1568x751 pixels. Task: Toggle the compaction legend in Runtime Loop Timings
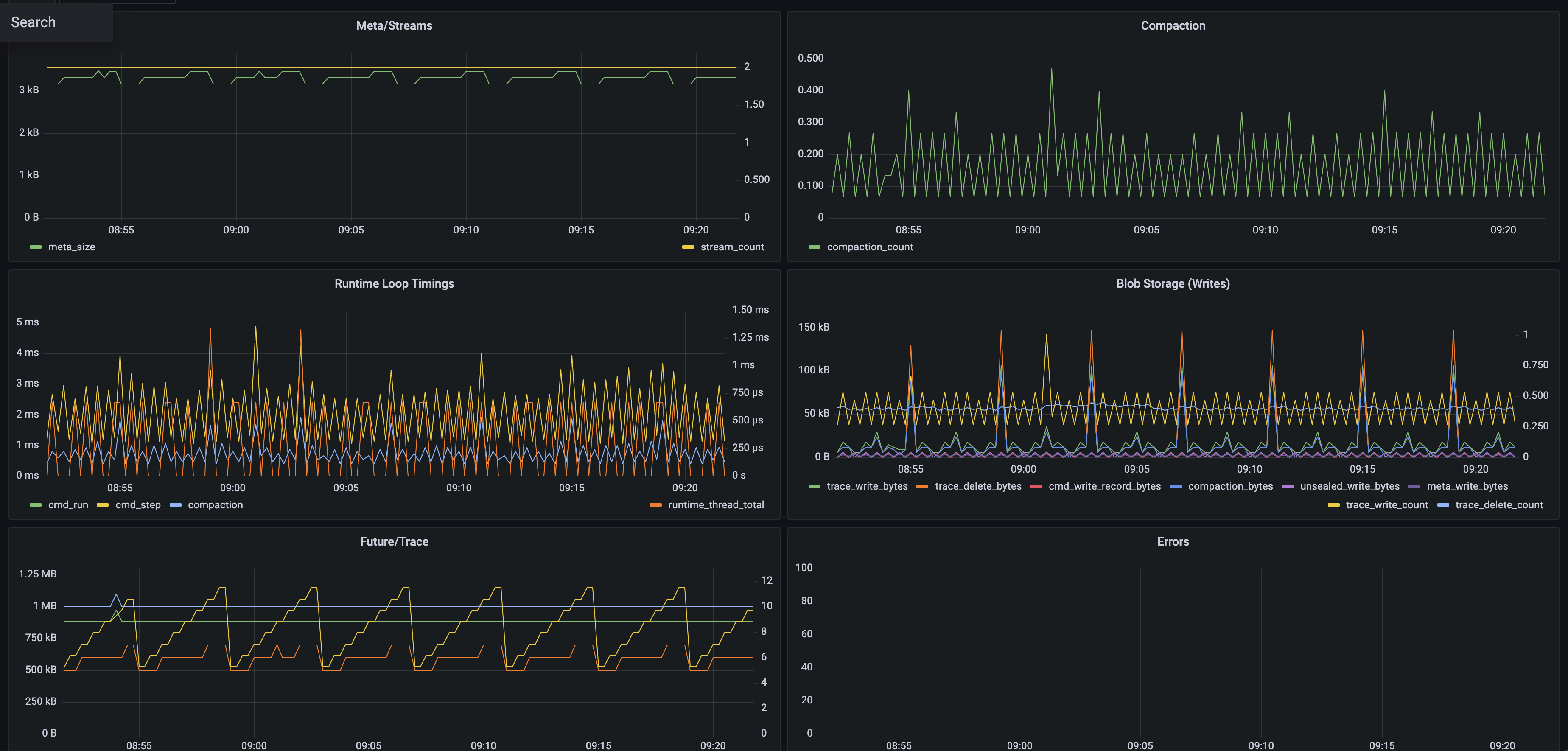[216, 504]
